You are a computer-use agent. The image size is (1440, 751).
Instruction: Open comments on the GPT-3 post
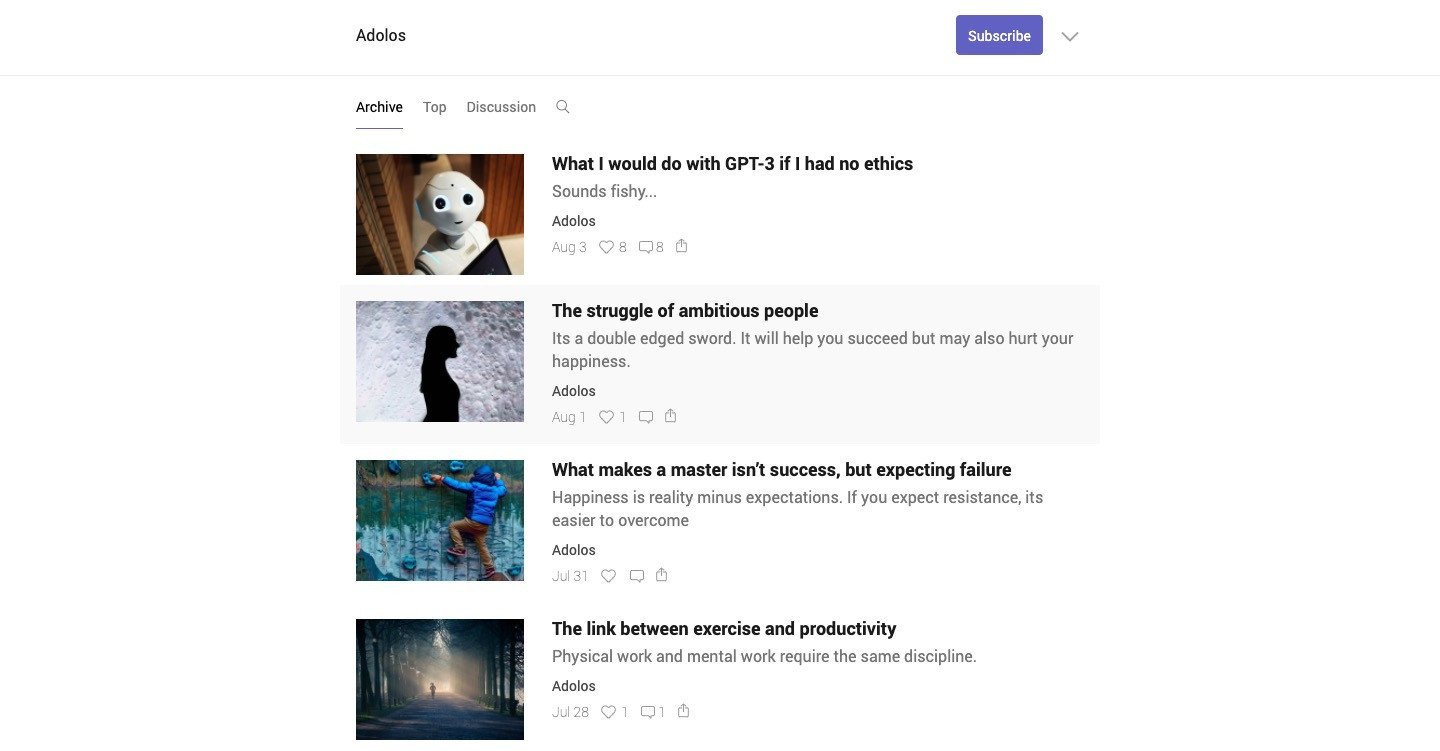click(646, 247)
